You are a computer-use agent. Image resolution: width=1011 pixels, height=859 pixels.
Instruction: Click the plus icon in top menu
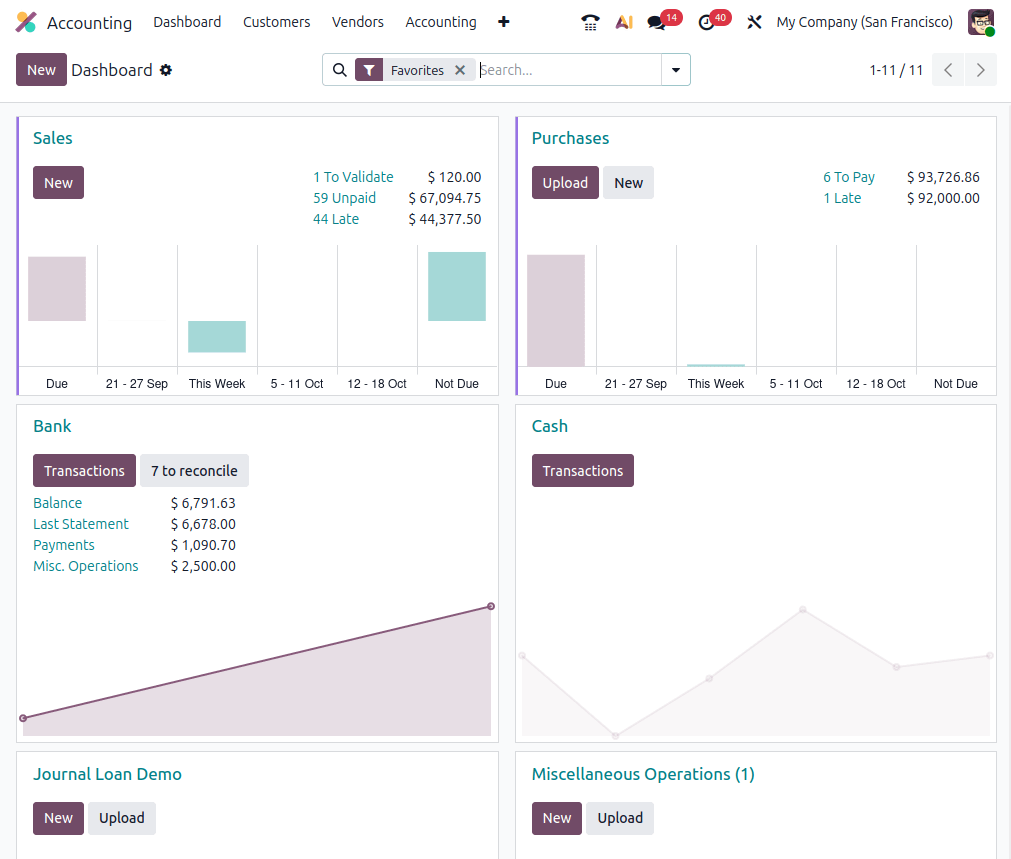coord(503,22)
